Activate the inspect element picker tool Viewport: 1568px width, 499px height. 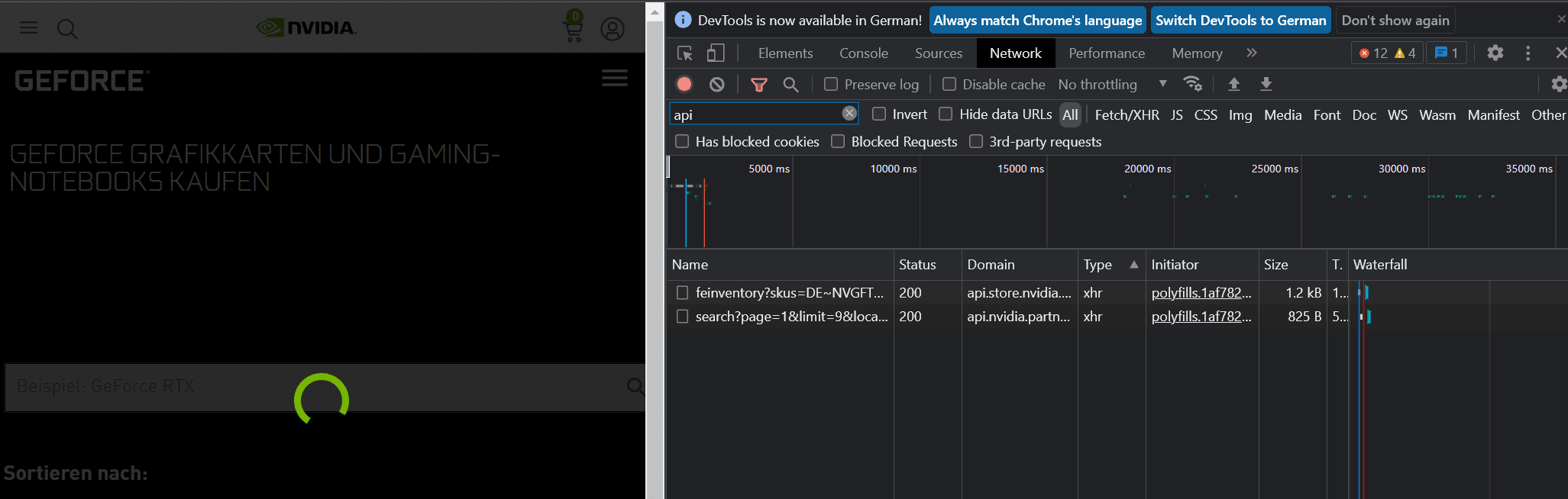point(685,53)
